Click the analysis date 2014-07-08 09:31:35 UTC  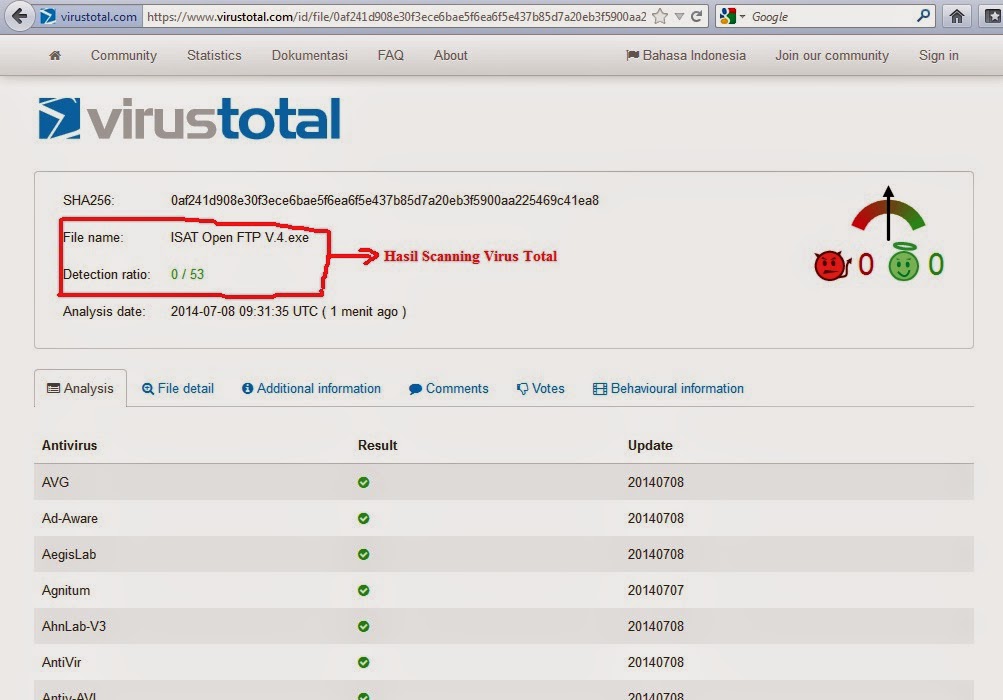(x=244, y=312)
